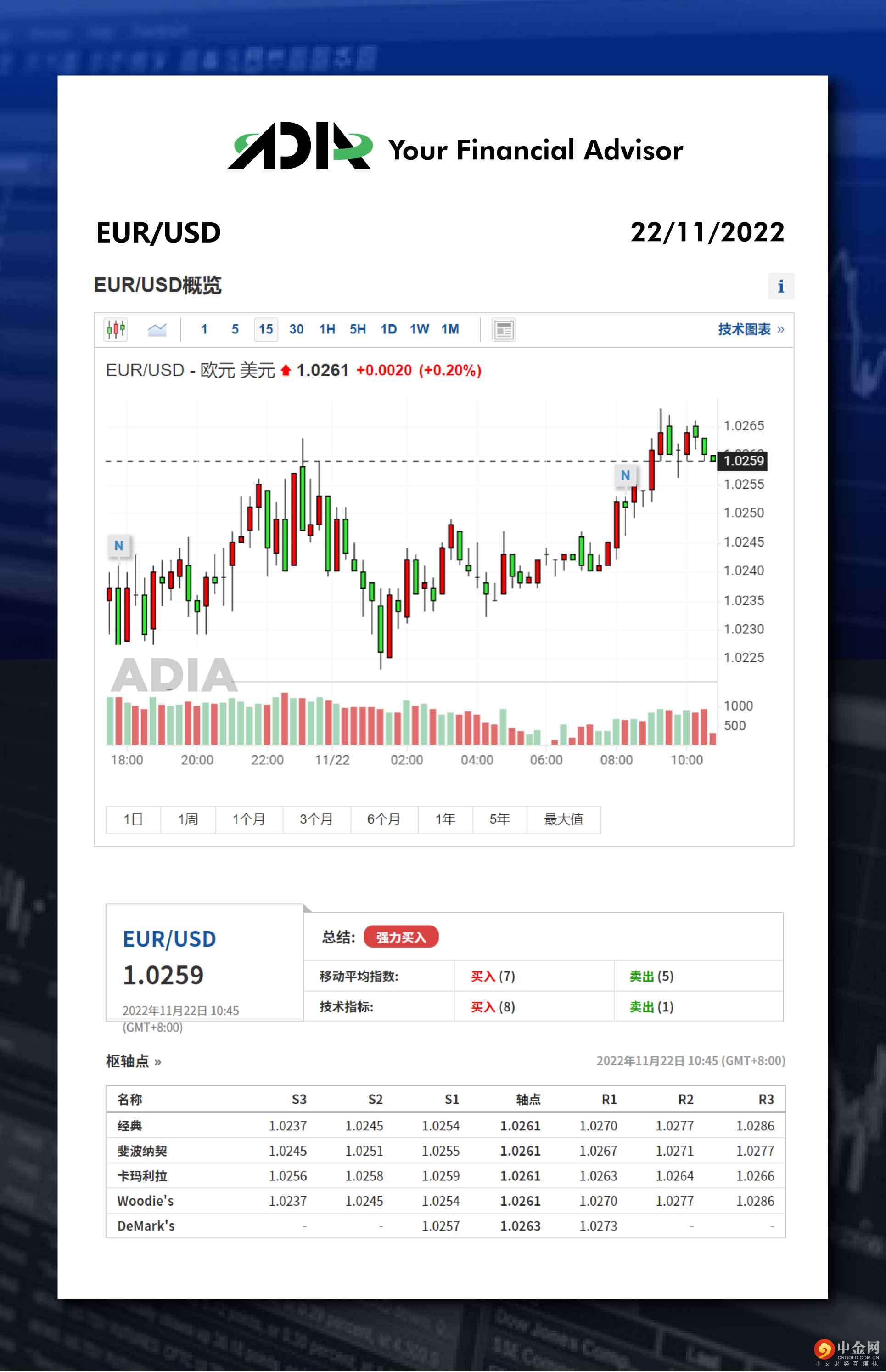Select the candlestick chart type icon
Viewport: 886px width, 1372px height.
[x=116, y=329]
